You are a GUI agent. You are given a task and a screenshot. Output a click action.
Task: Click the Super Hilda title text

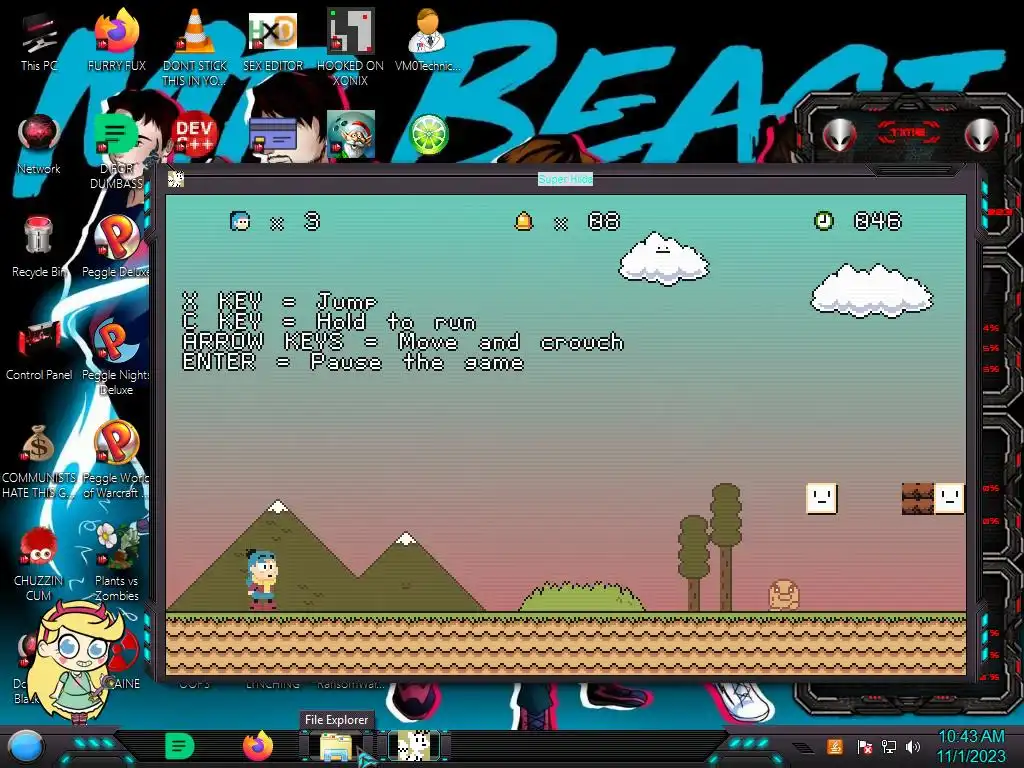click(x=565, y=179)
